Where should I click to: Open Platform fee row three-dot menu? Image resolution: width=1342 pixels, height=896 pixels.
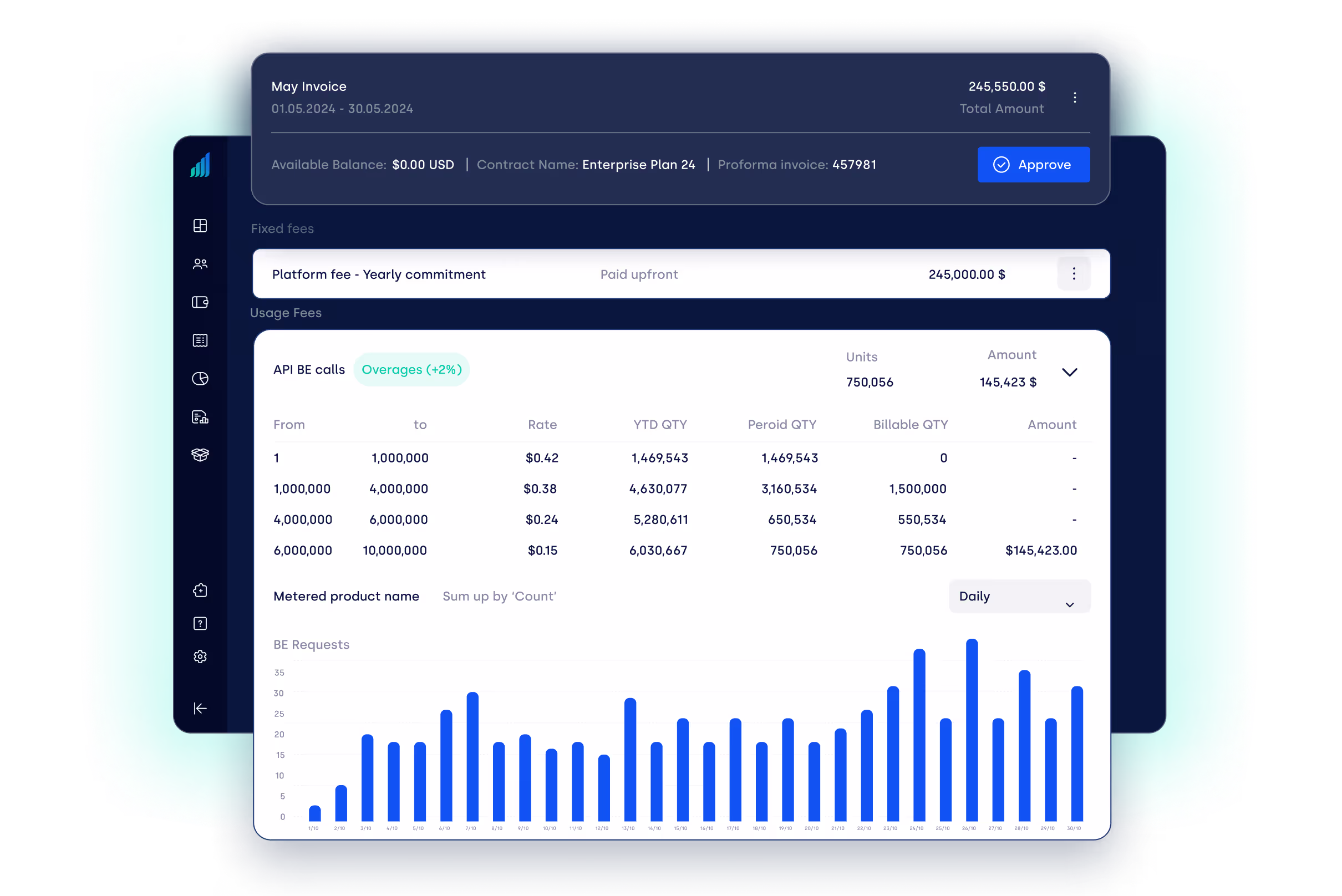pyautogui.click(x=1074, y=274)
